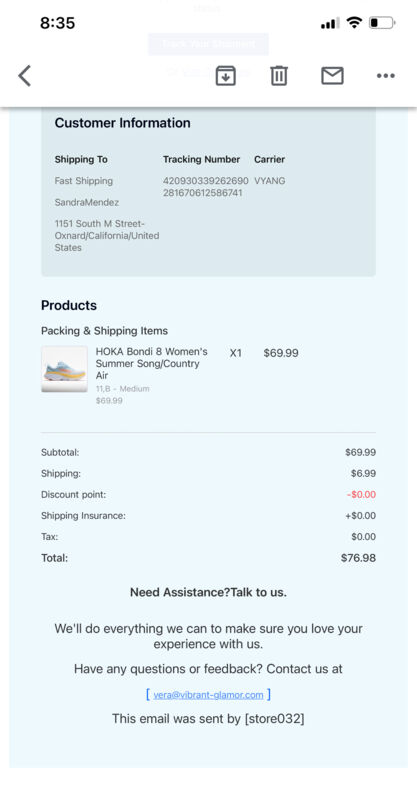Click the Track Your Shipment button
417x800 pixels.
coord(208,44)
